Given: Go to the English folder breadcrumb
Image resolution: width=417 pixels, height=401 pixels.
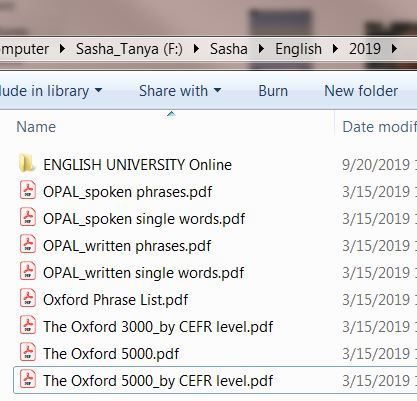Looking at the screenshot, I should click(x=298, y=49).
